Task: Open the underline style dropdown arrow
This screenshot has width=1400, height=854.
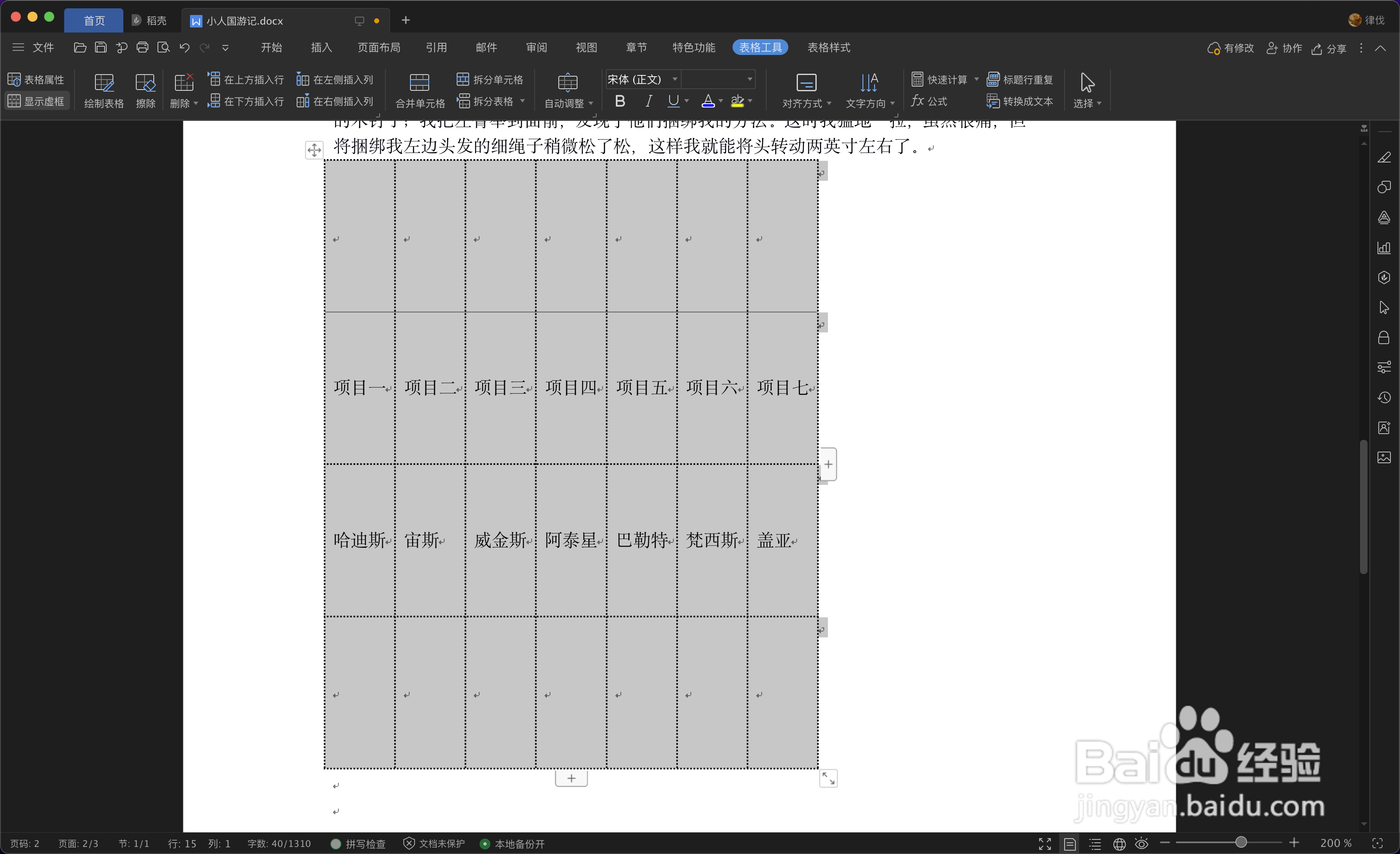Action: (x=687, y=101)
